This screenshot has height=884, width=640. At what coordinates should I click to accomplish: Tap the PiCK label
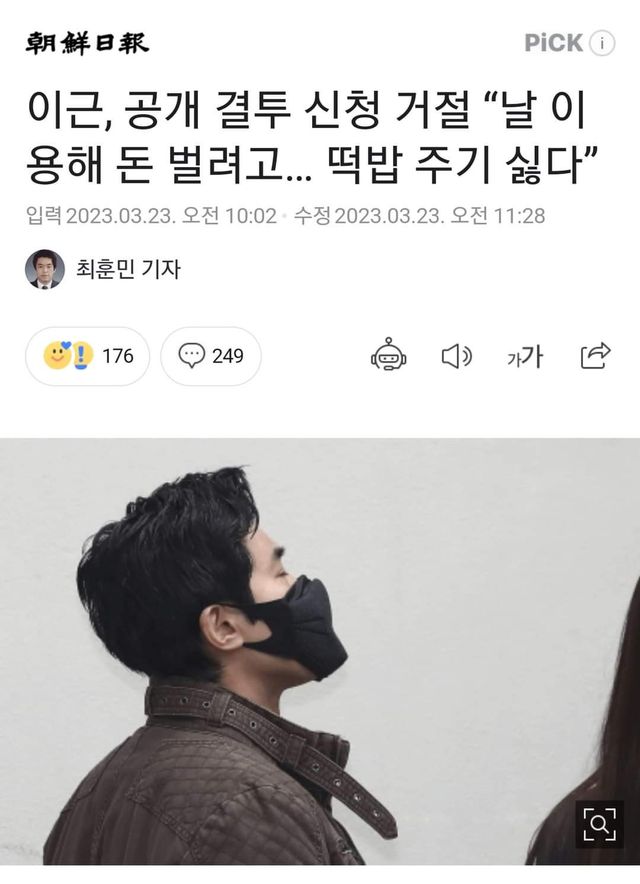click(x=554, y=43)
